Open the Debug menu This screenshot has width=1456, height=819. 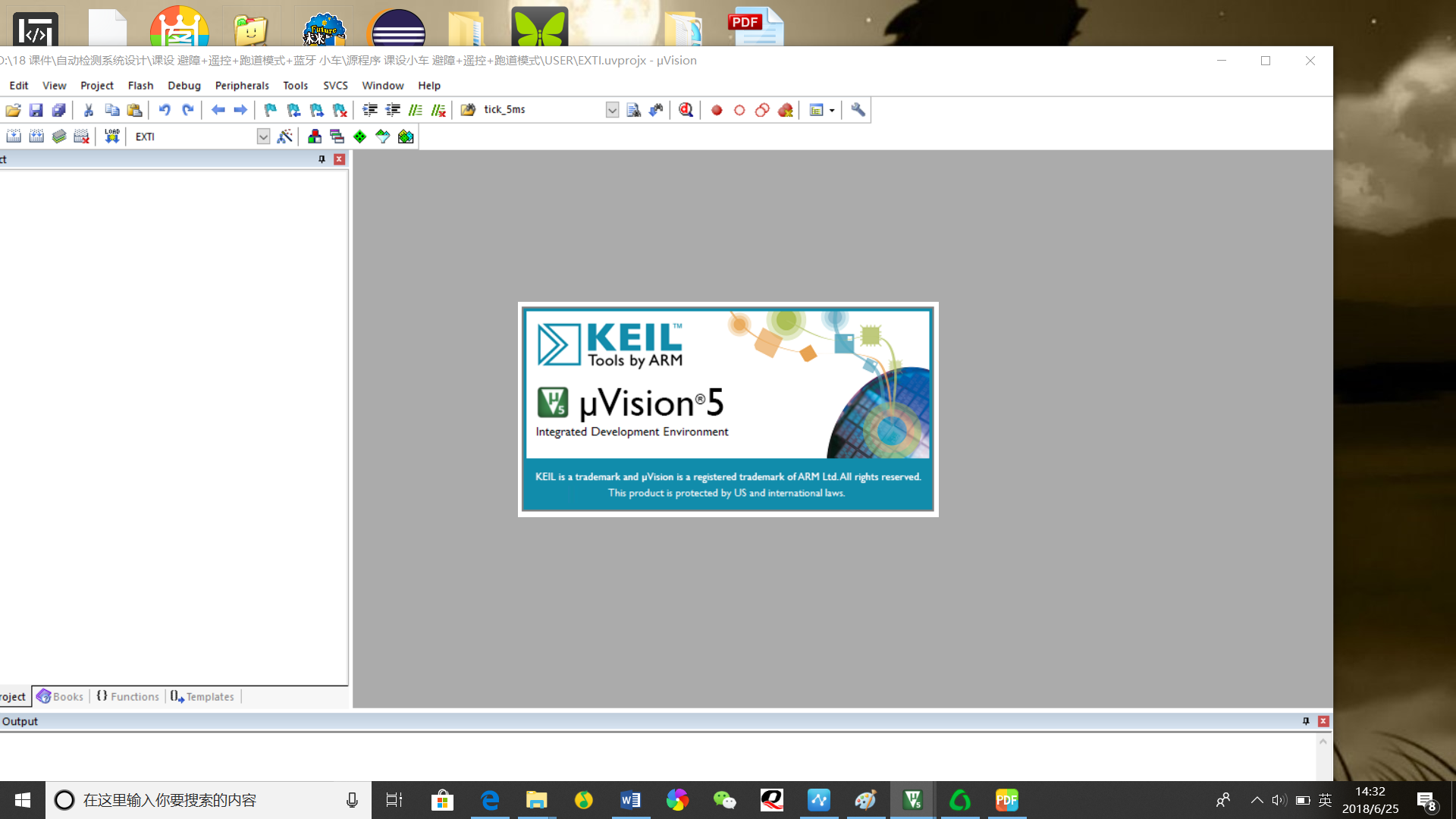point(184,86)
